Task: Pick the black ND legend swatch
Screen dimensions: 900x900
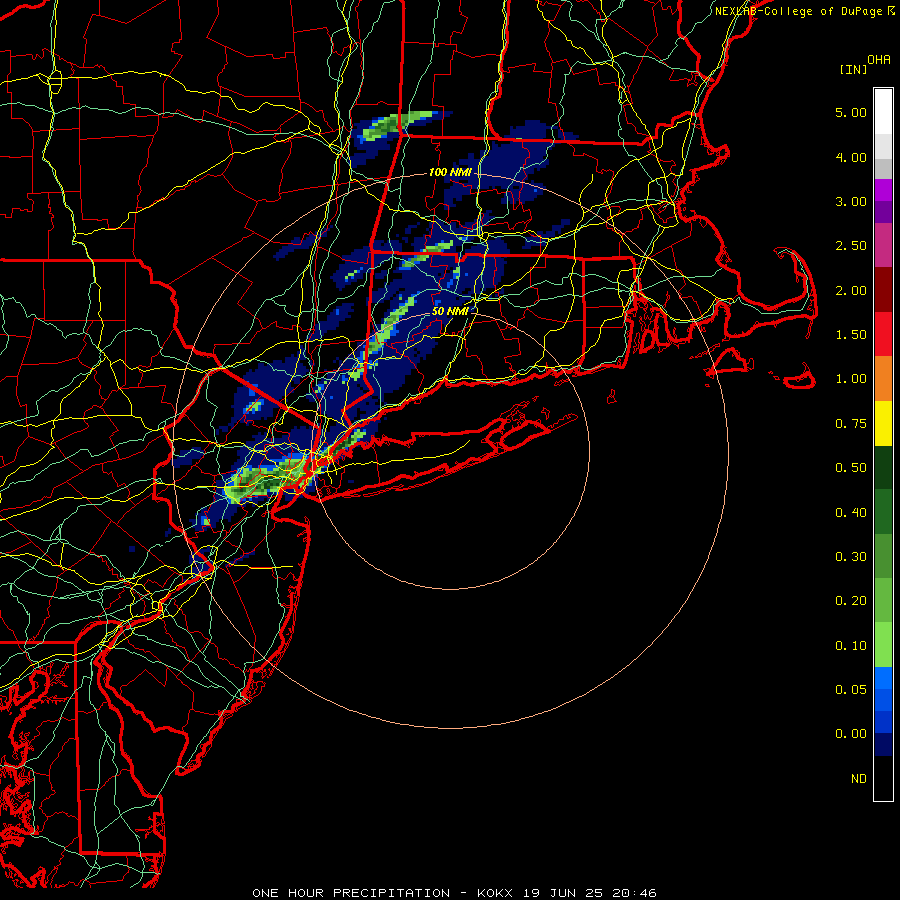Action: (883, 778)
